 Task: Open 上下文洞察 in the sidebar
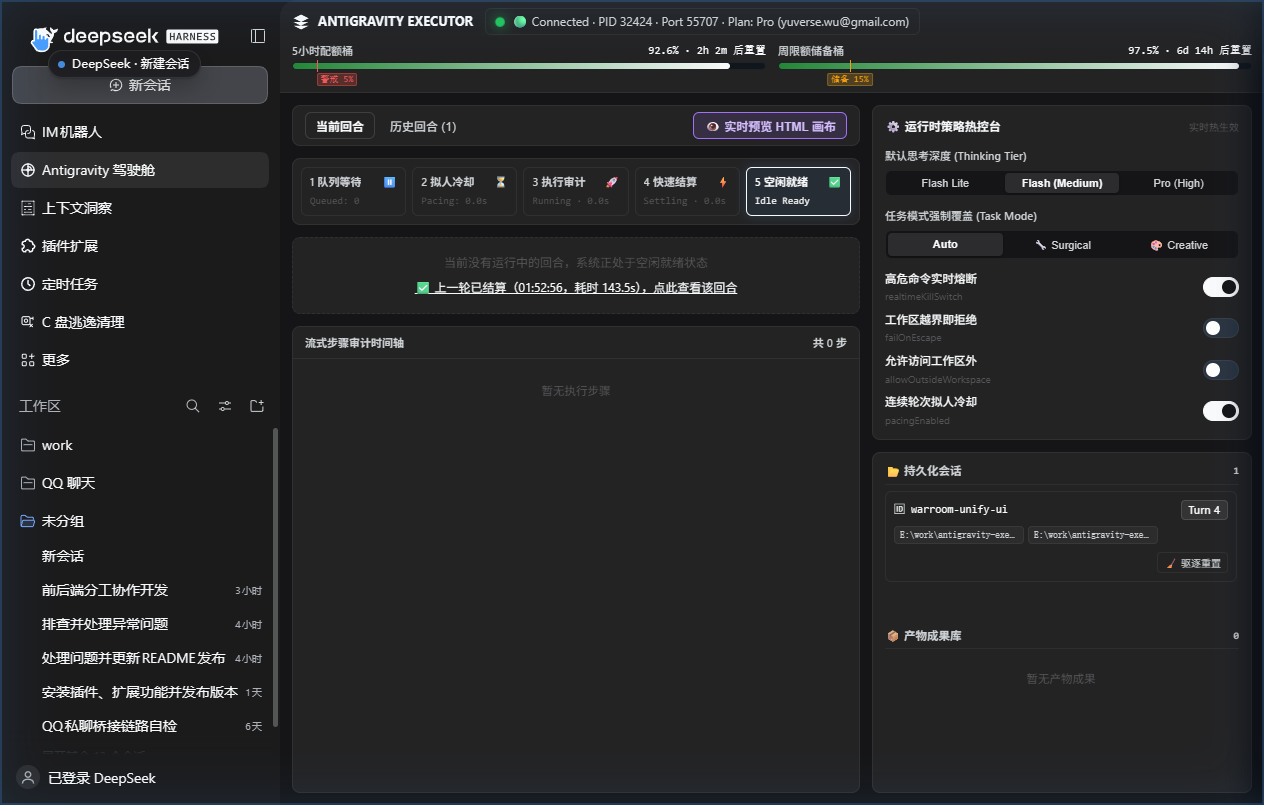(x=140, y=208)
